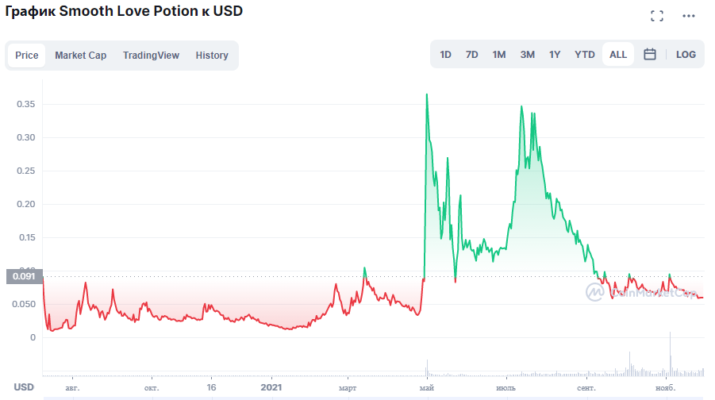
Task: Set chart range to 1D
Action: pyautogui.click(x=446, y=54)
